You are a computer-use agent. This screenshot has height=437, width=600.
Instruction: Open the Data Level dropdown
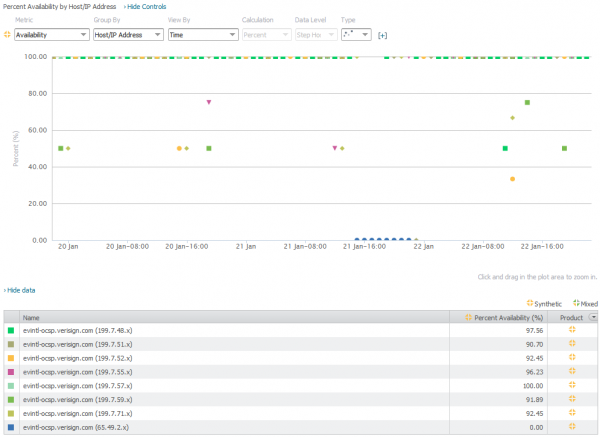point(316,35)
